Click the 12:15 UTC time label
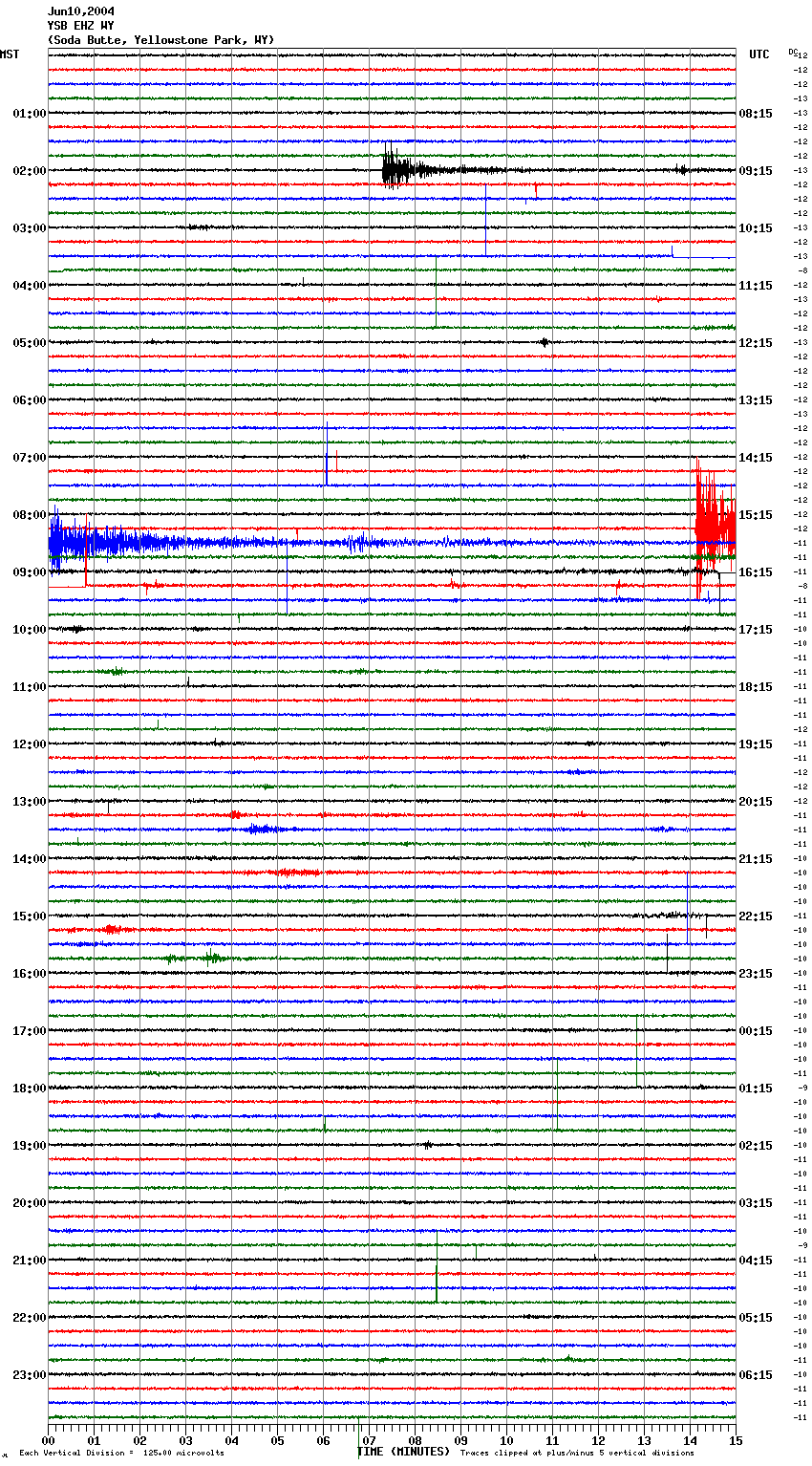Image resolution: width=812 pixels, height=1466 pixels. click(756, 343)
